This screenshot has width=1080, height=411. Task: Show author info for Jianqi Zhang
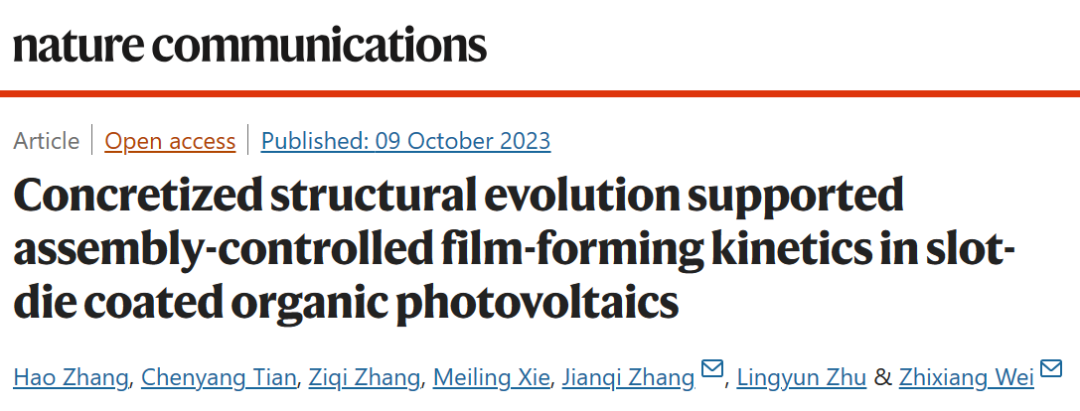[628, 378]
